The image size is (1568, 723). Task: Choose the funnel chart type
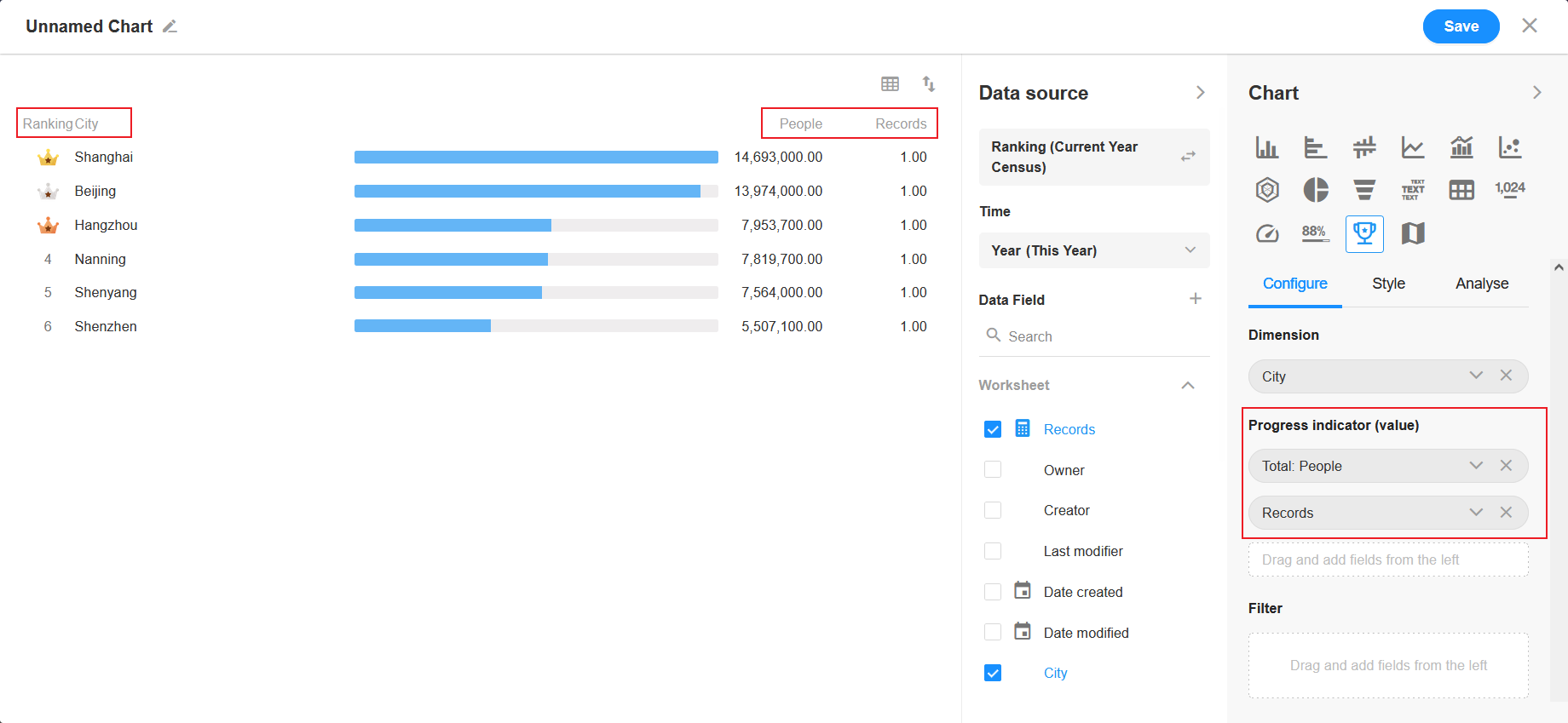[x=1363, y=190]
